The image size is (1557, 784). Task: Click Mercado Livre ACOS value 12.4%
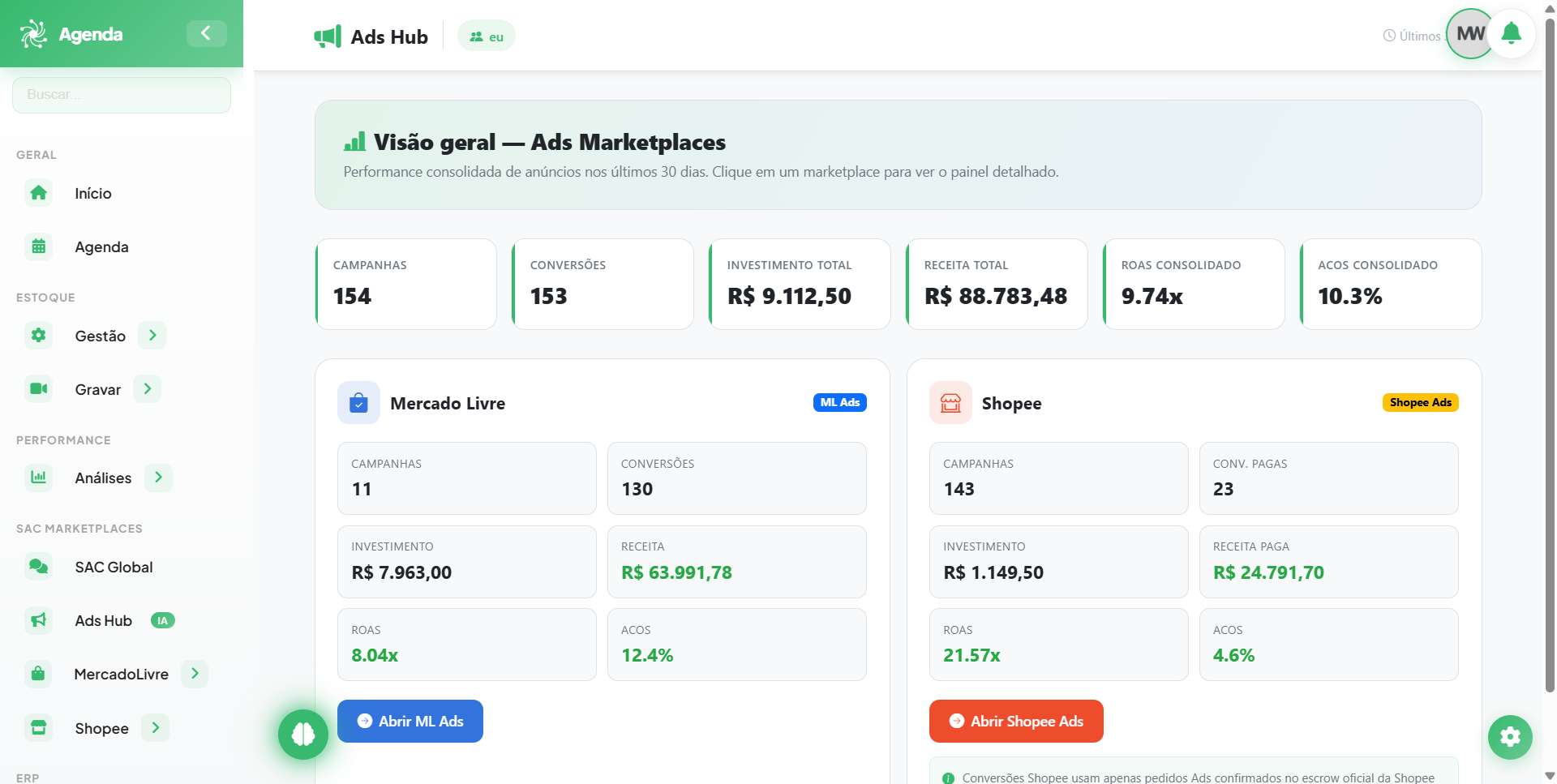click(x=647, y=655)
